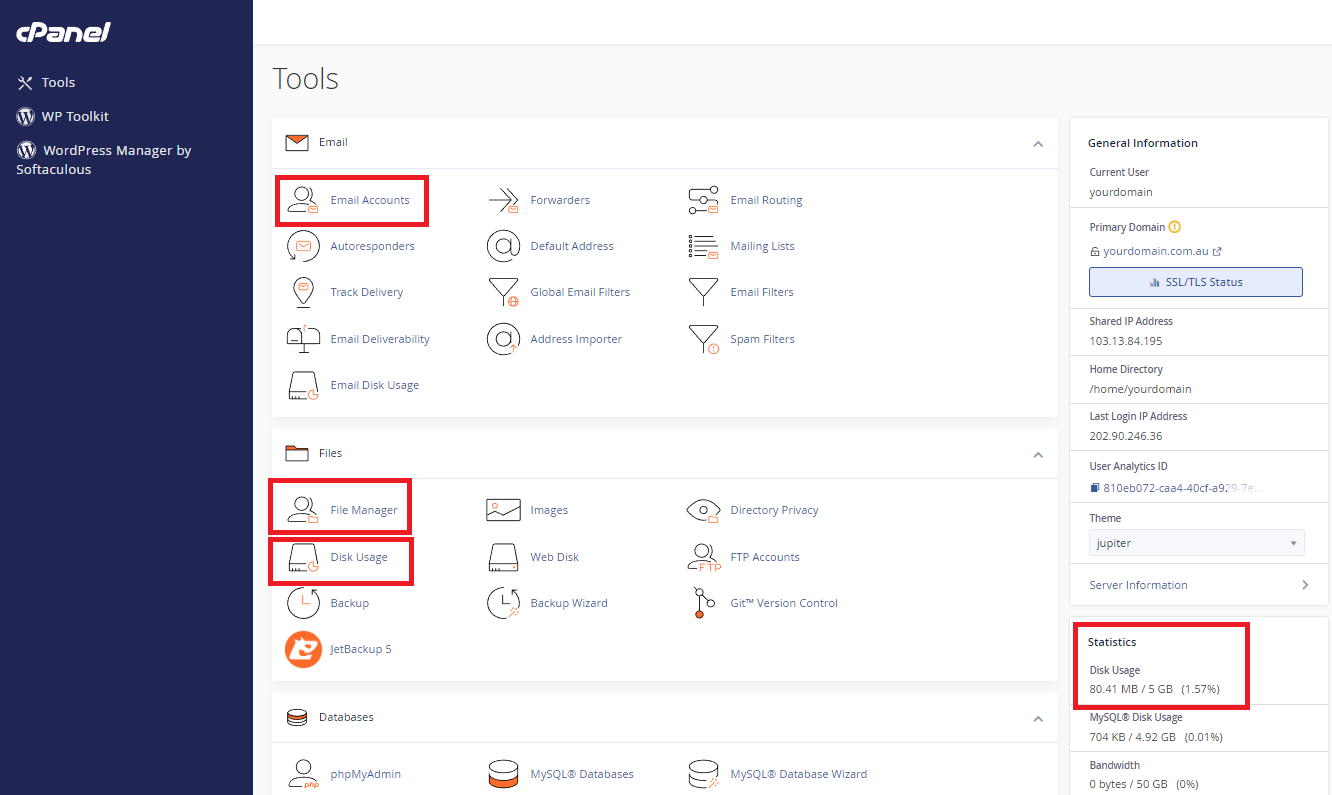Viewport: 1332px width, 795px height.
Task: Click the Last Login IP 202.90.246.36
Action: click(x=1125, y=436)
